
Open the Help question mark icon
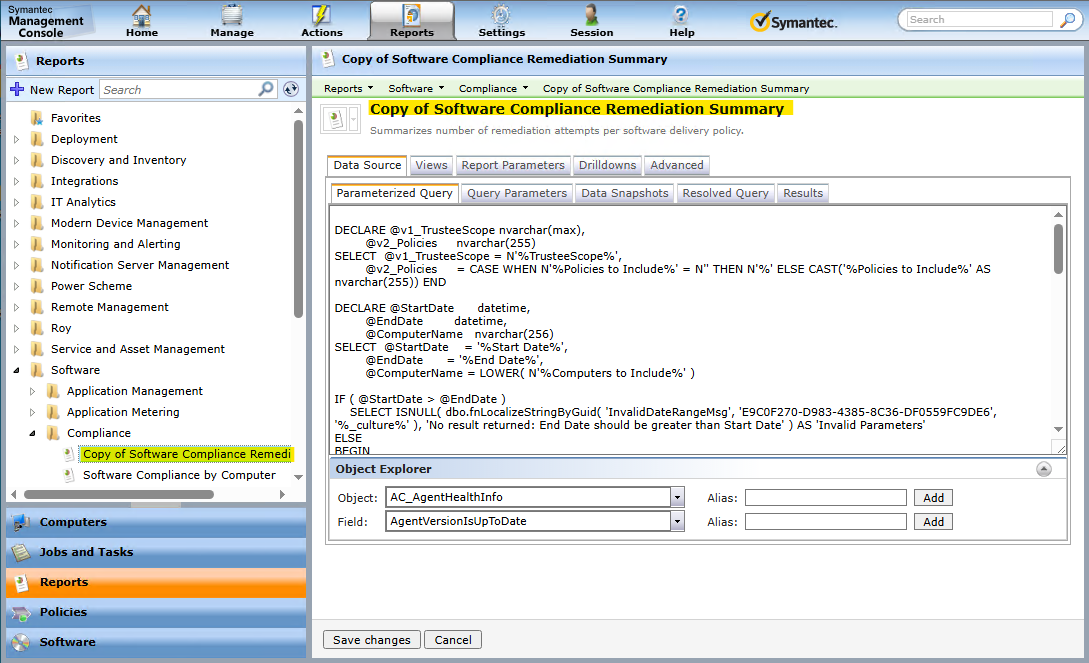pos(681,16)
